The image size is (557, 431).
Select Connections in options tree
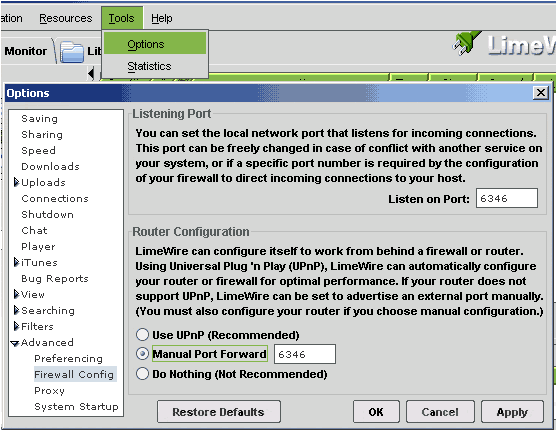coord(55,199)
